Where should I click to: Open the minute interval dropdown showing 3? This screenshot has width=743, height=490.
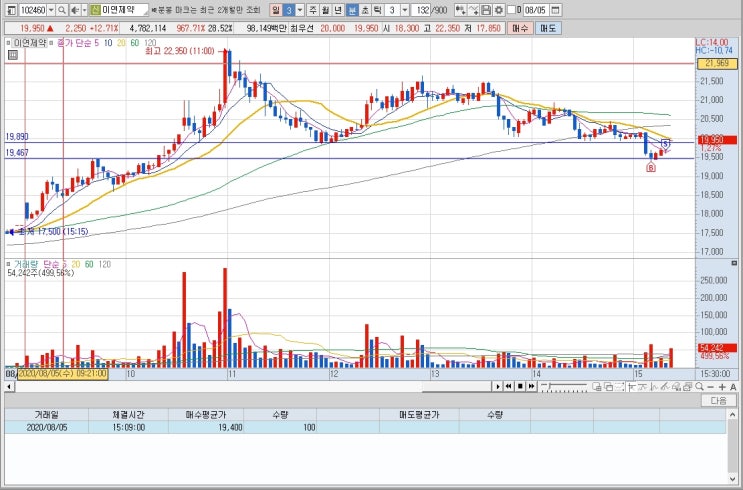pos(405,10)
